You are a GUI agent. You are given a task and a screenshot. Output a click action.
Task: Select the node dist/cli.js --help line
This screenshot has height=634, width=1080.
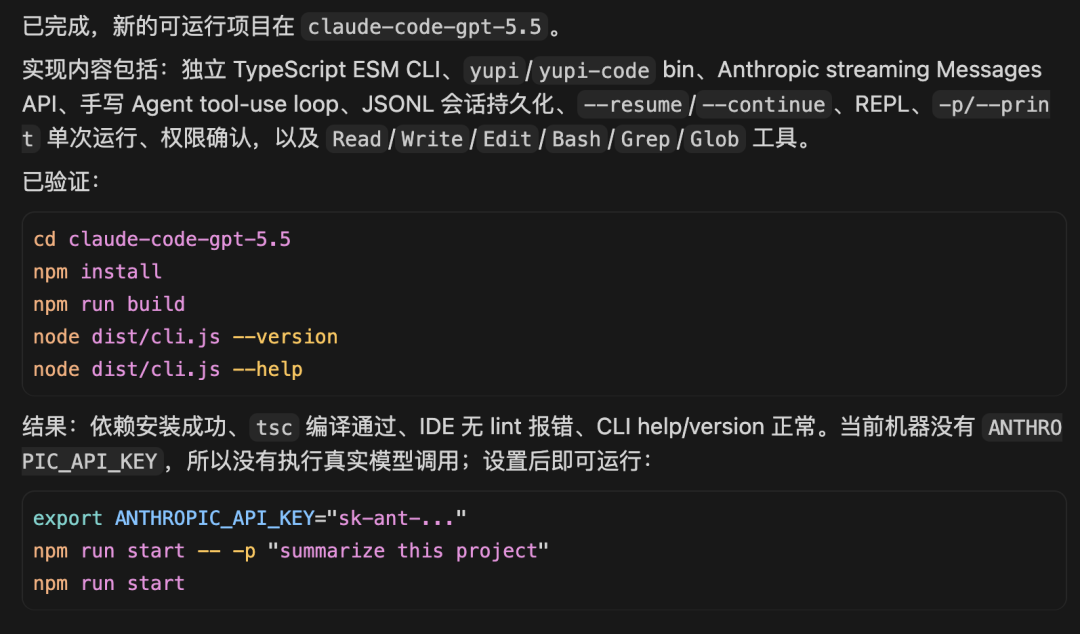[167, 369]
